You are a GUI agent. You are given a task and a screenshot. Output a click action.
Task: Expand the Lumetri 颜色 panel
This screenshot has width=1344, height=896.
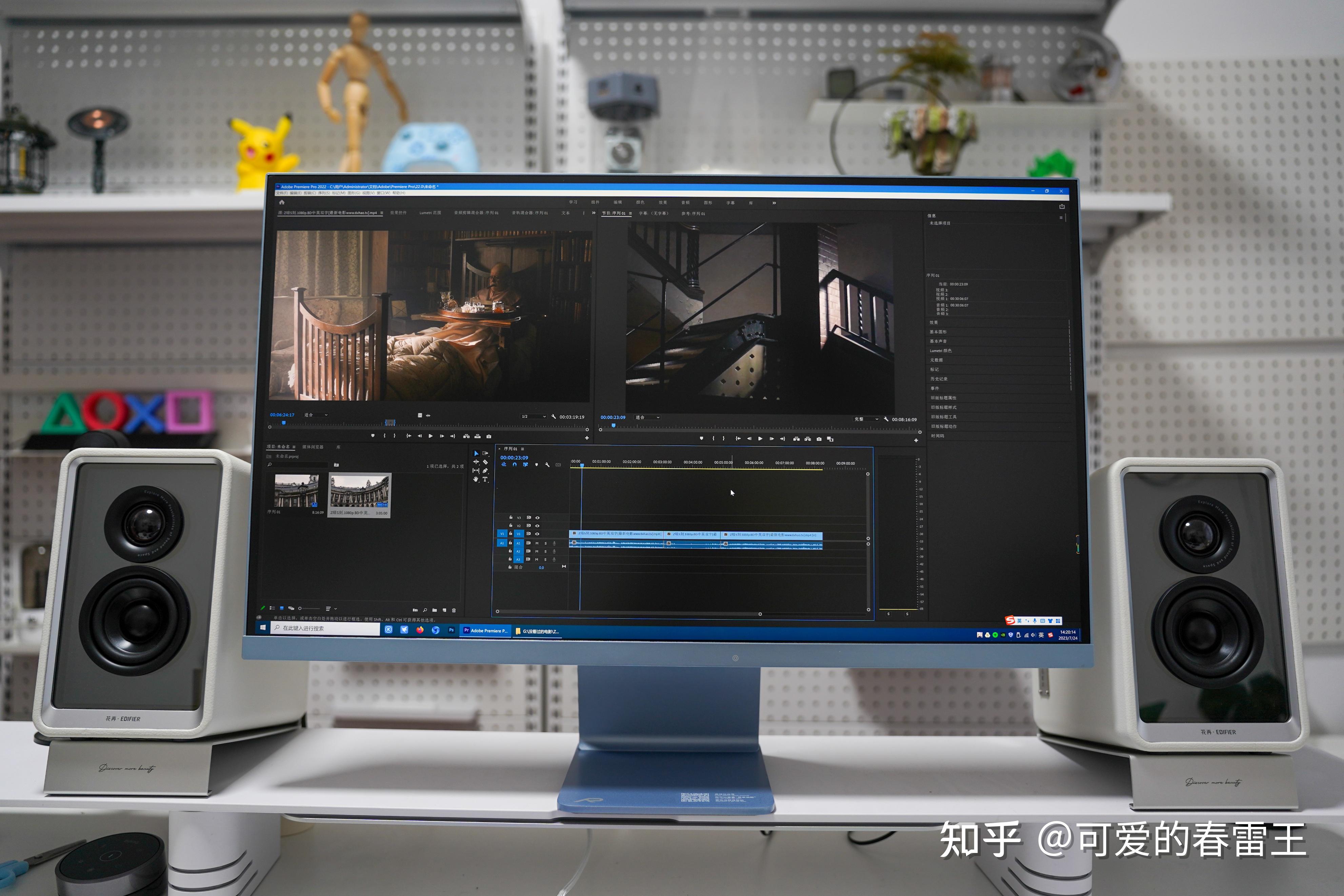click(940, 350)
